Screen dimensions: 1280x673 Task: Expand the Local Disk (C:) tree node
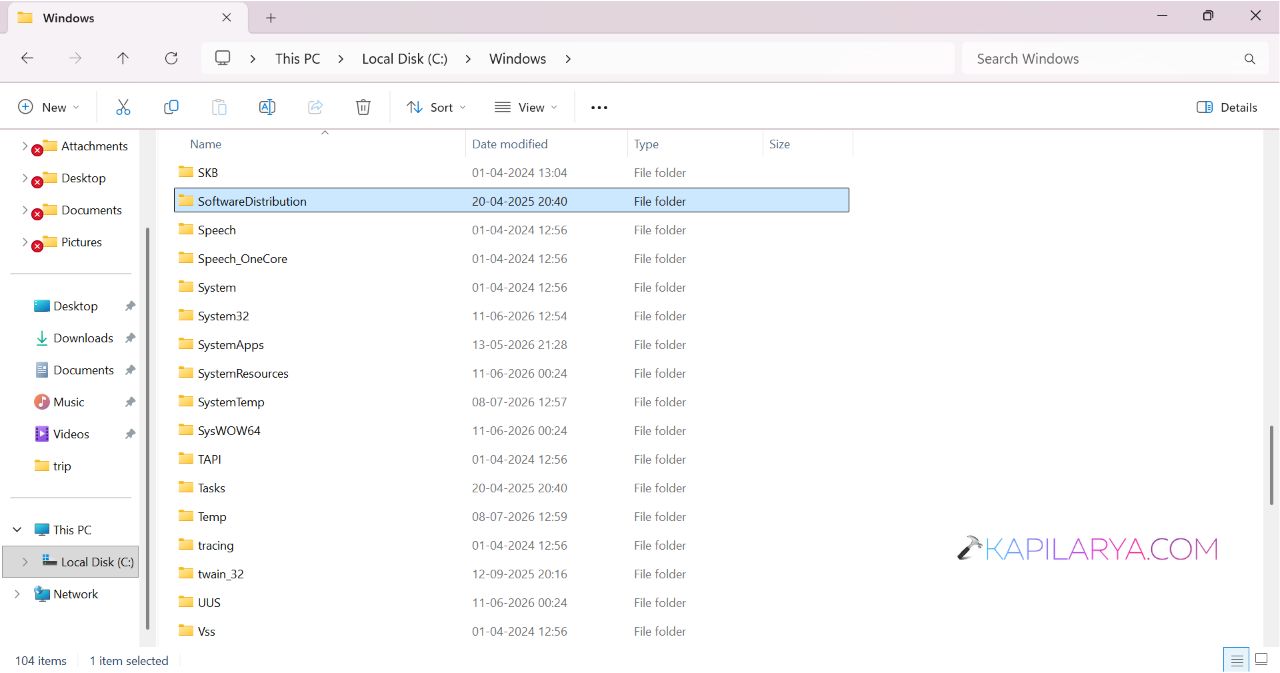point(24,562)
